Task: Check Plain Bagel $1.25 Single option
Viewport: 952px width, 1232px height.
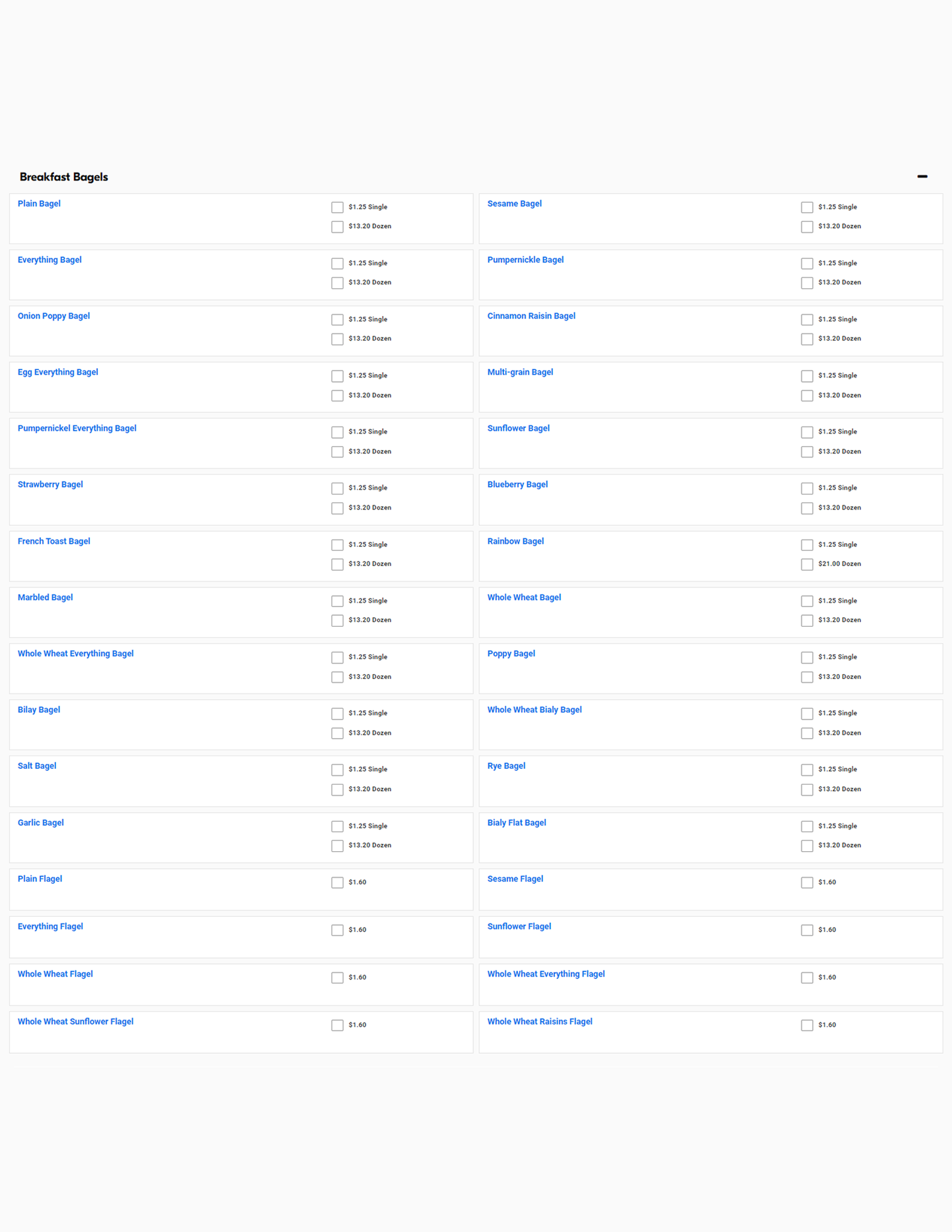Action: coord(337,208)
